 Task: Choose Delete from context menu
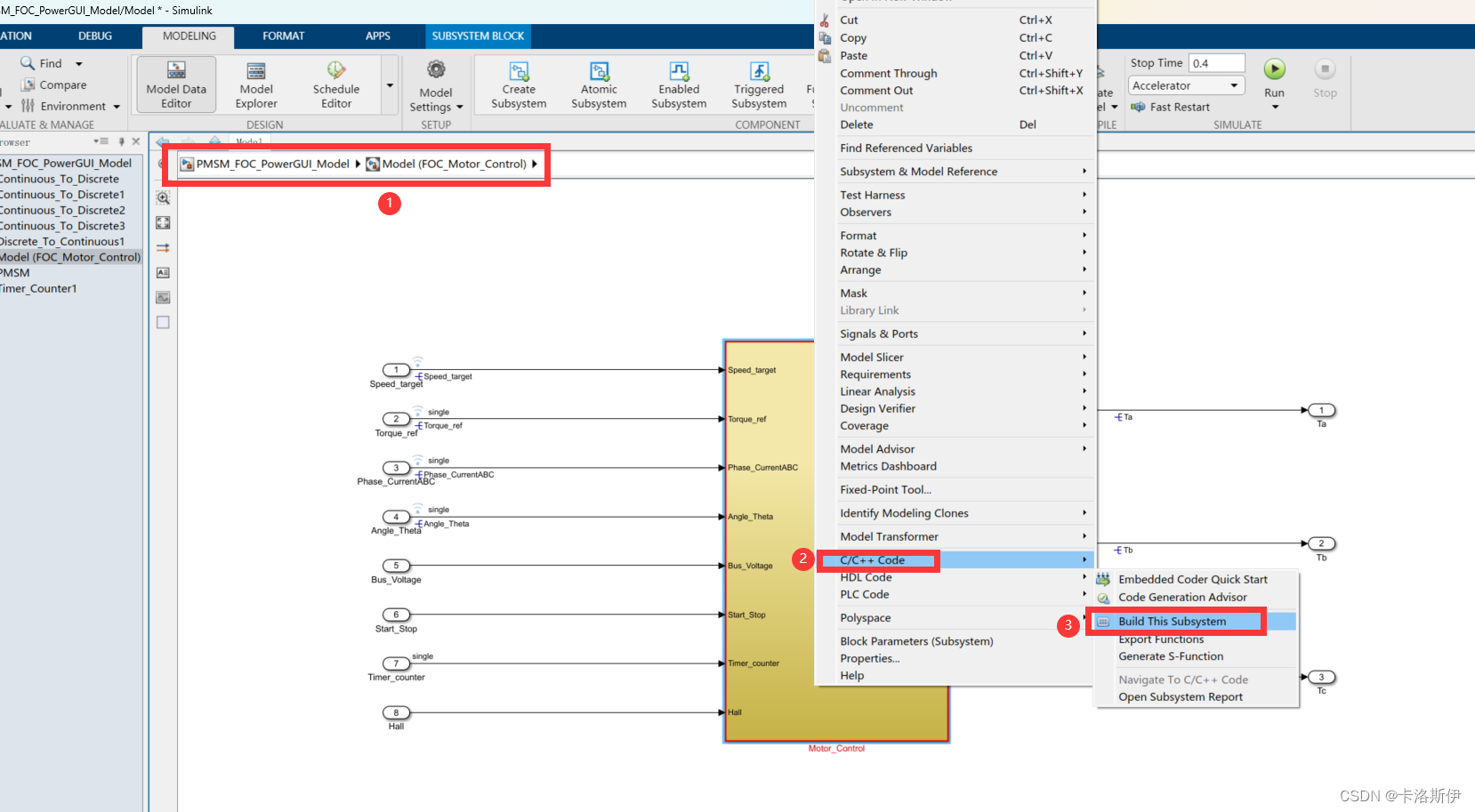point(954,125)
